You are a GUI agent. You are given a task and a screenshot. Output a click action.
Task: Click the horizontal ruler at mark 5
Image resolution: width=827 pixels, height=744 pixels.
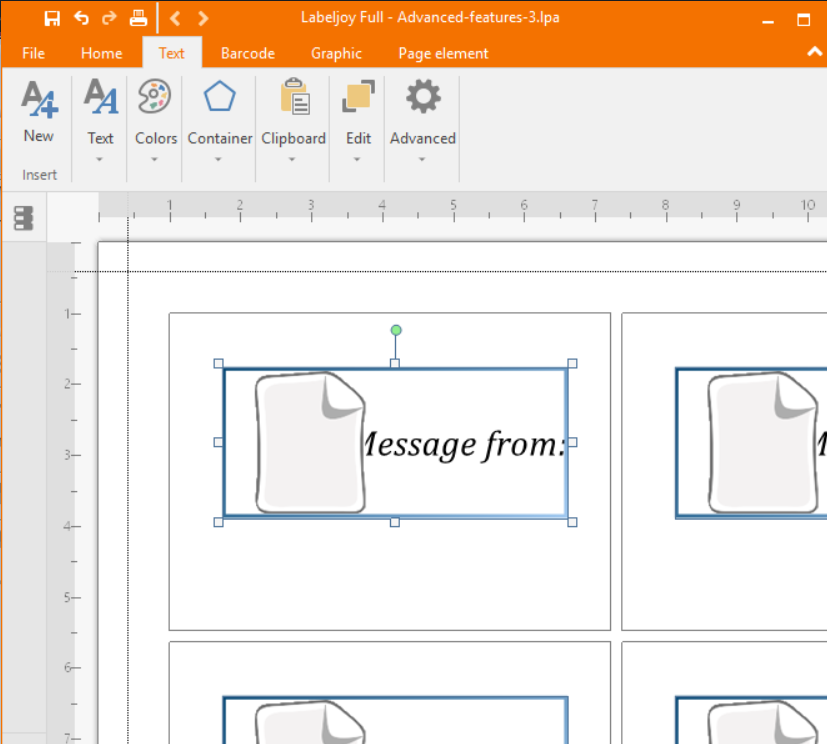(x=454, y=207)
